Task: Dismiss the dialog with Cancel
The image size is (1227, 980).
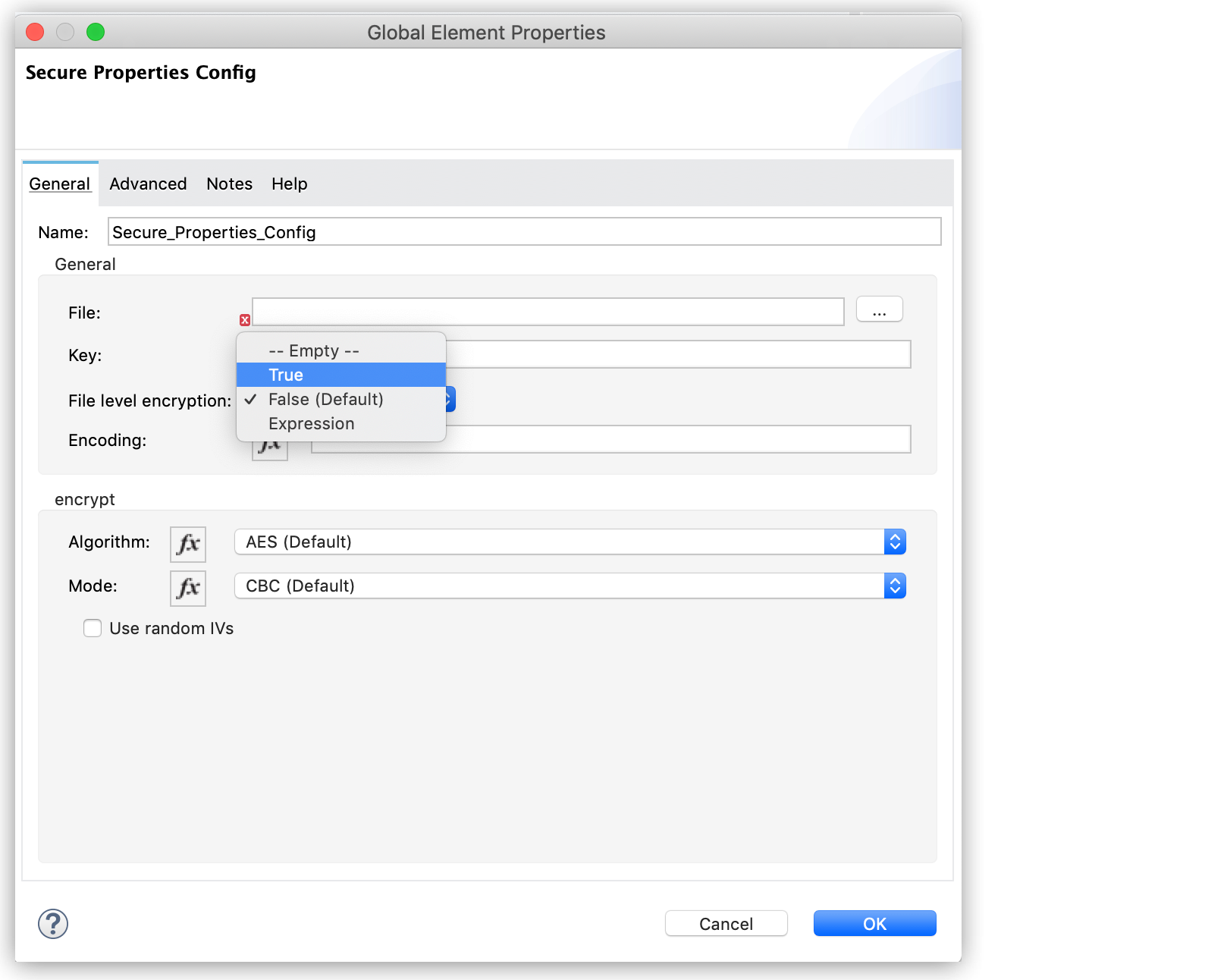Action: 725,923
